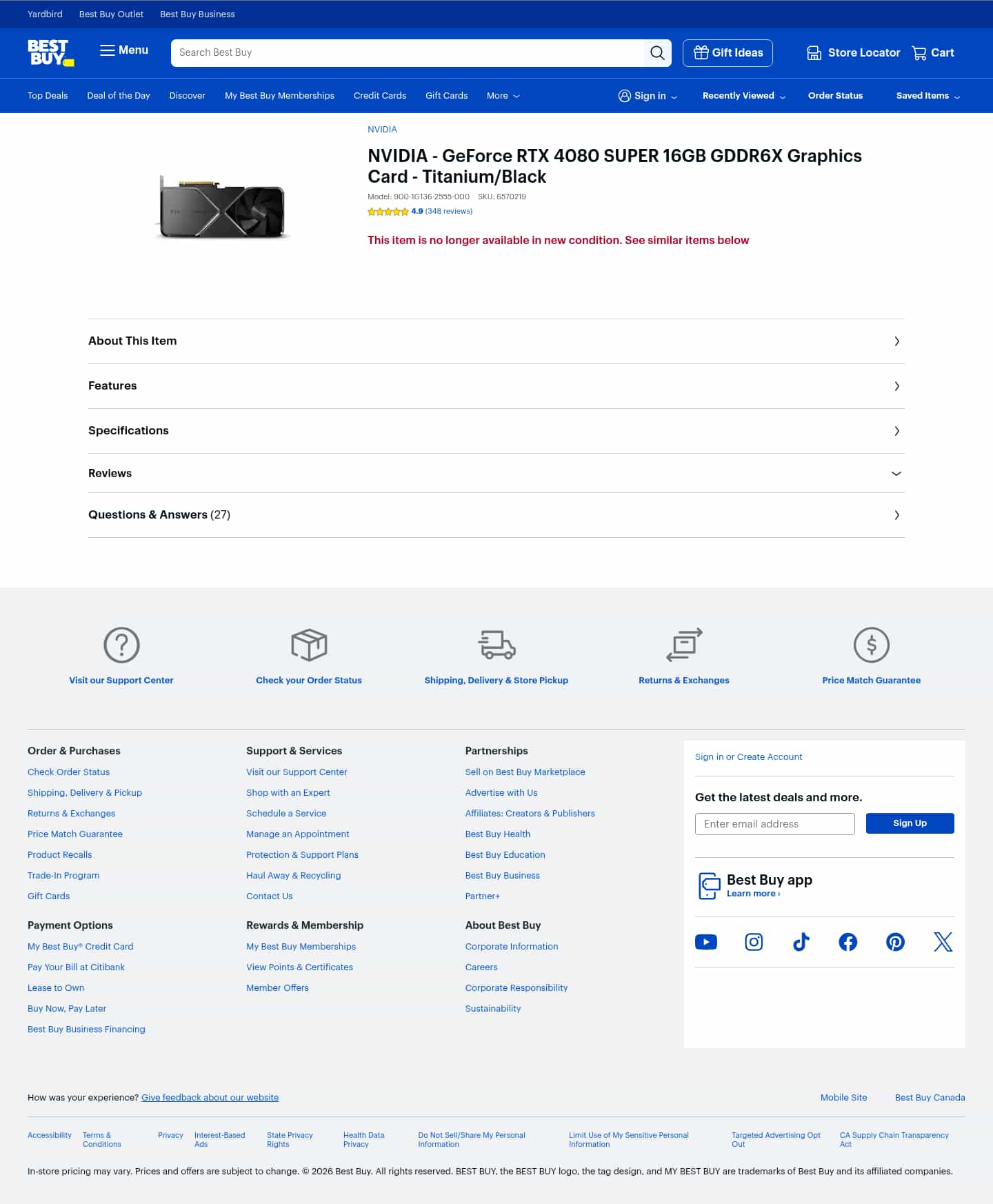Click the graphics card product image
Viewport: 993px width, 1204px height.
pos(222,208)
